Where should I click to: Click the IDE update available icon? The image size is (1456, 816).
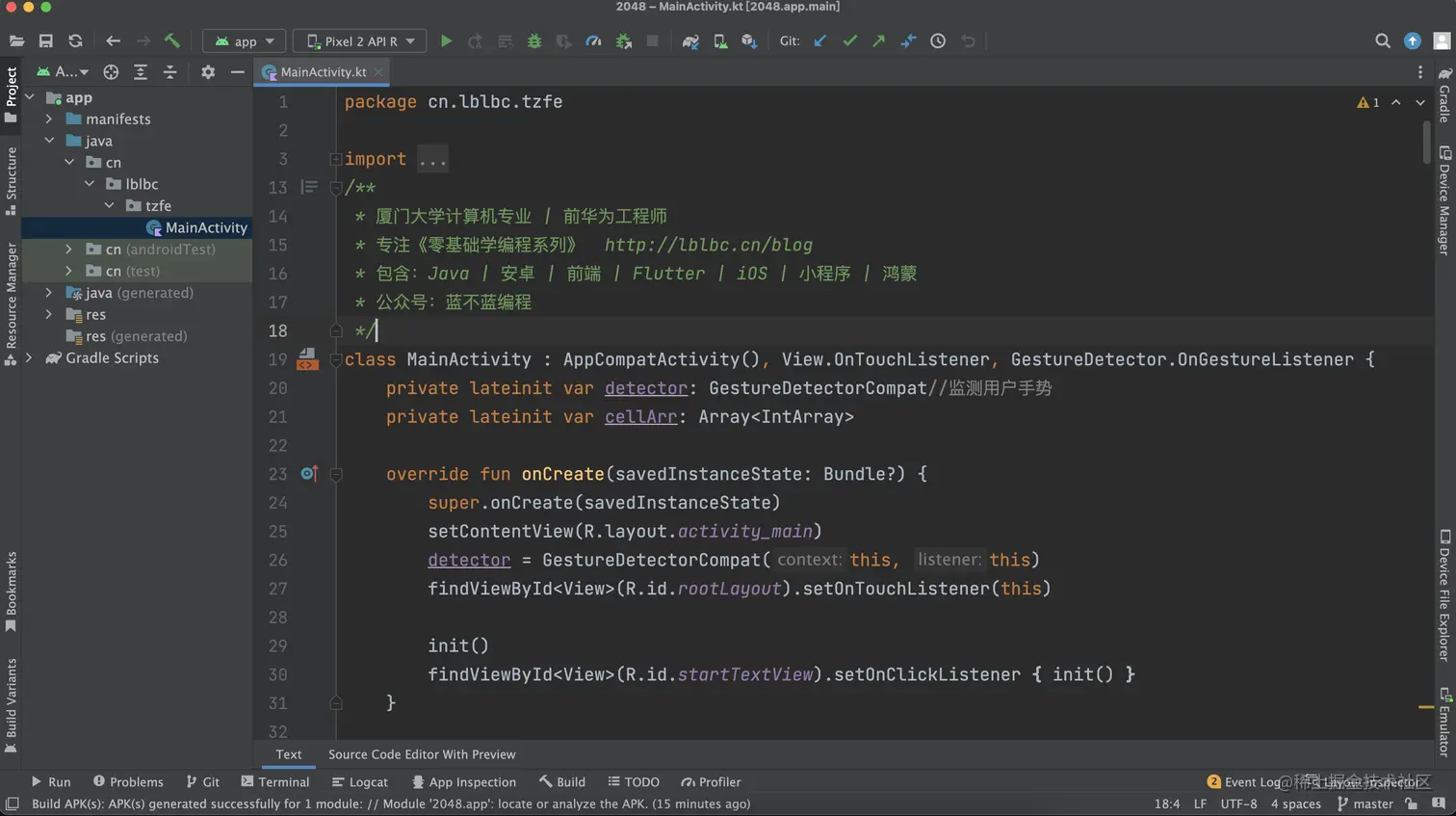click(1413, 41)
